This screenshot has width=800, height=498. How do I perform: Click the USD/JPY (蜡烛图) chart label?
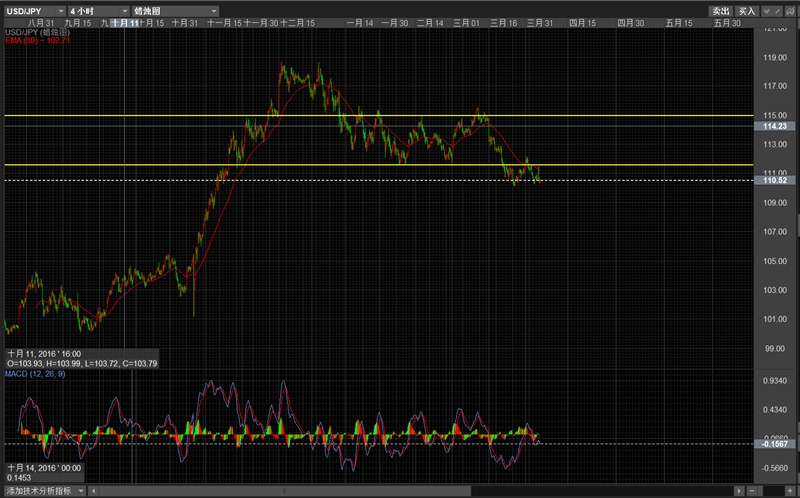38,32
